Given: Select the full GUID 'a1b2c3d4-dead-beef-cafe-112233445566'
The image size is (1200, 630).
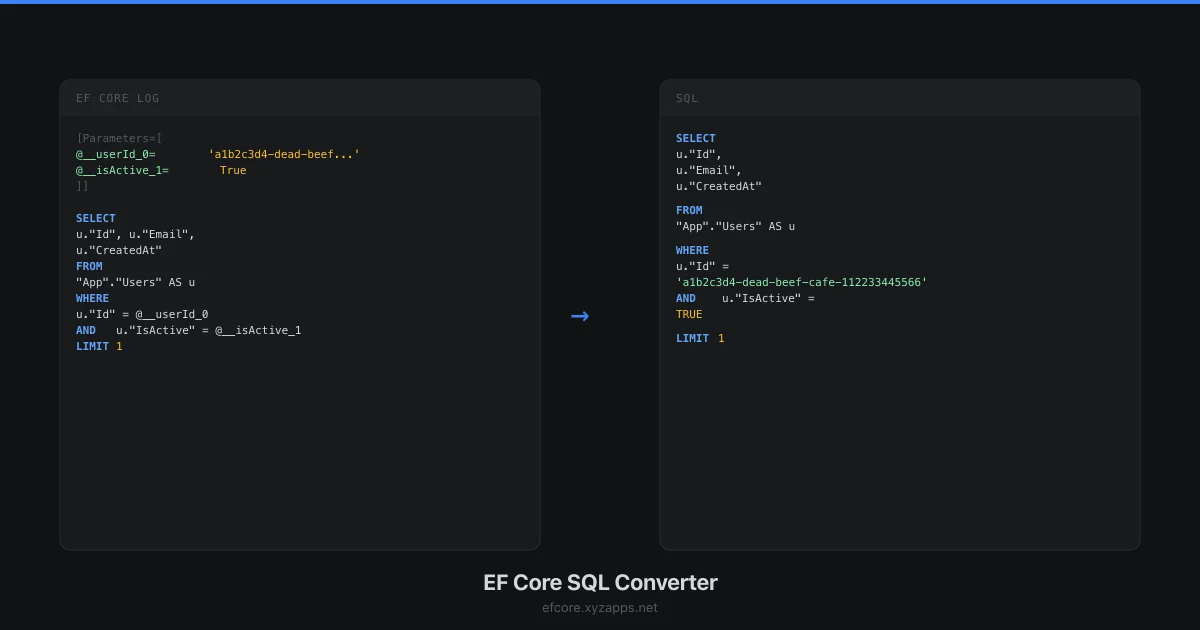Looking at the screenshot, I should (802, 282).
